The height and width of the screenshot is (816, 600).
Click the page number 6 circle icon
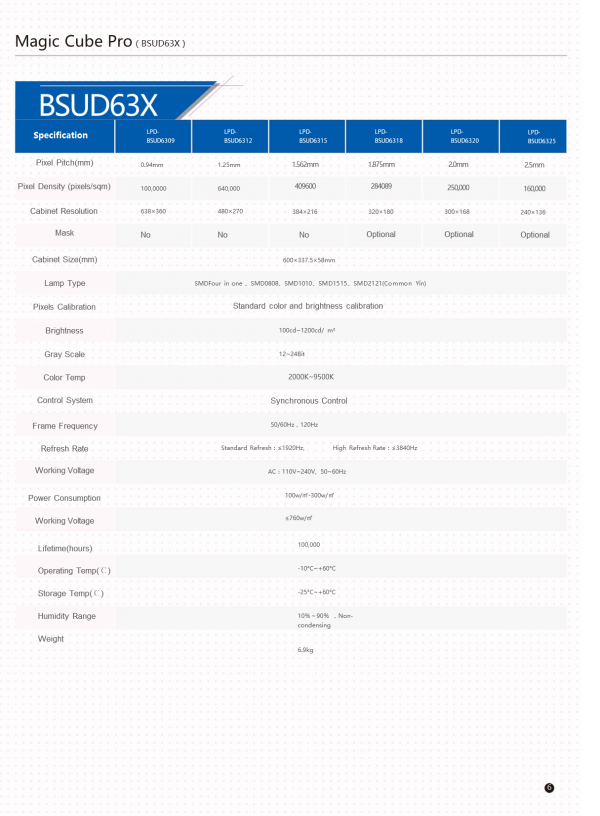[549, 788]
